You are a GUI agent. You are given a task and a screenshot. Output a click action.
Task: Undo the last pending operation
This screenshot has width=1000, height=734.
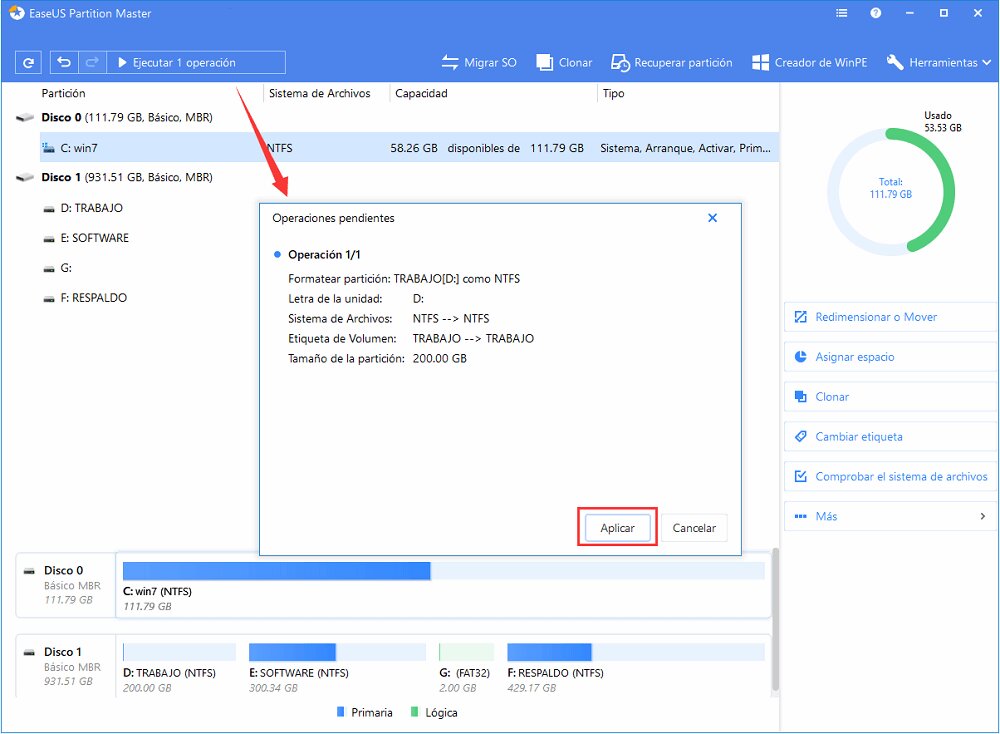pos(64,62)
